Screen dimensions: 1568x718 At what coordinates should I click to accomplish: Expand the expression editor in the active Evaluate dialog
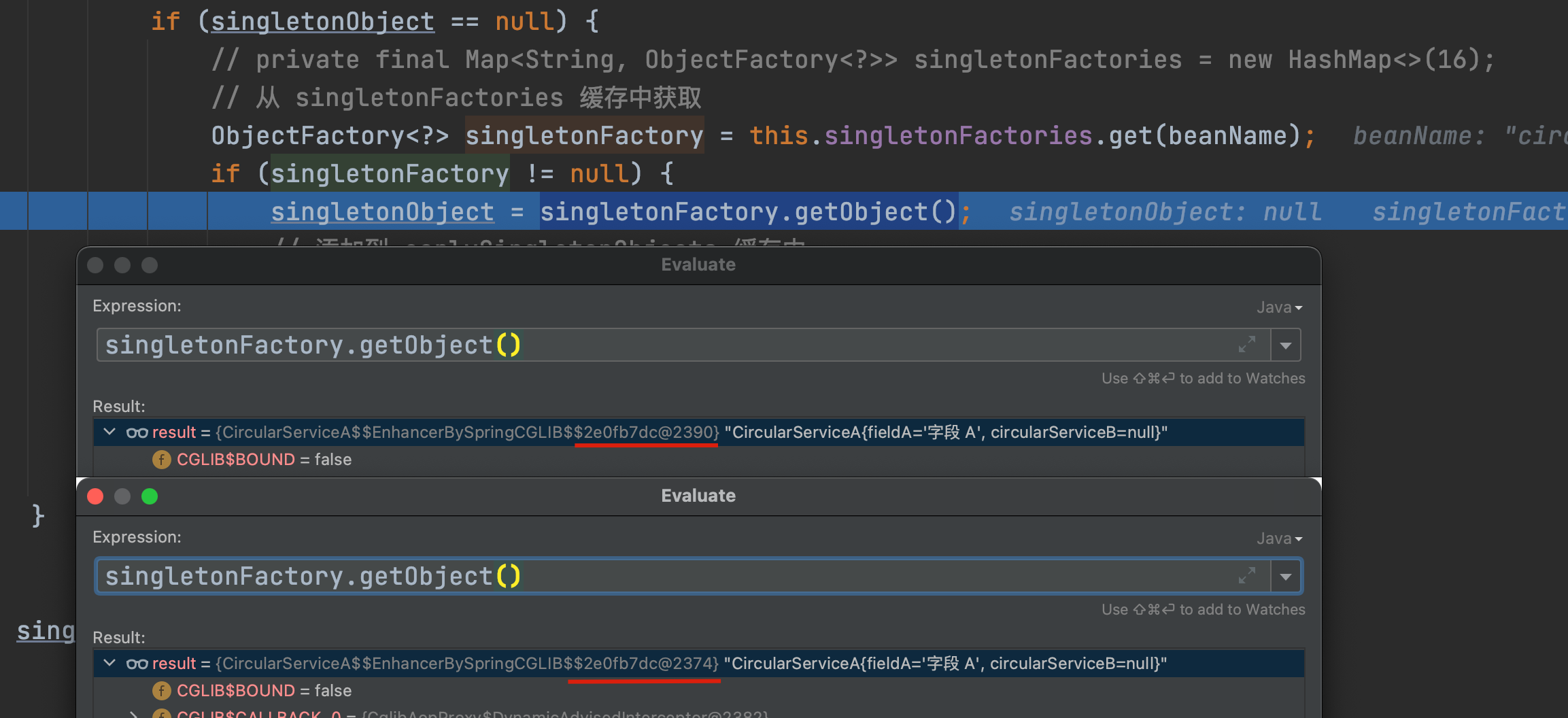(x=1246, y=577)
